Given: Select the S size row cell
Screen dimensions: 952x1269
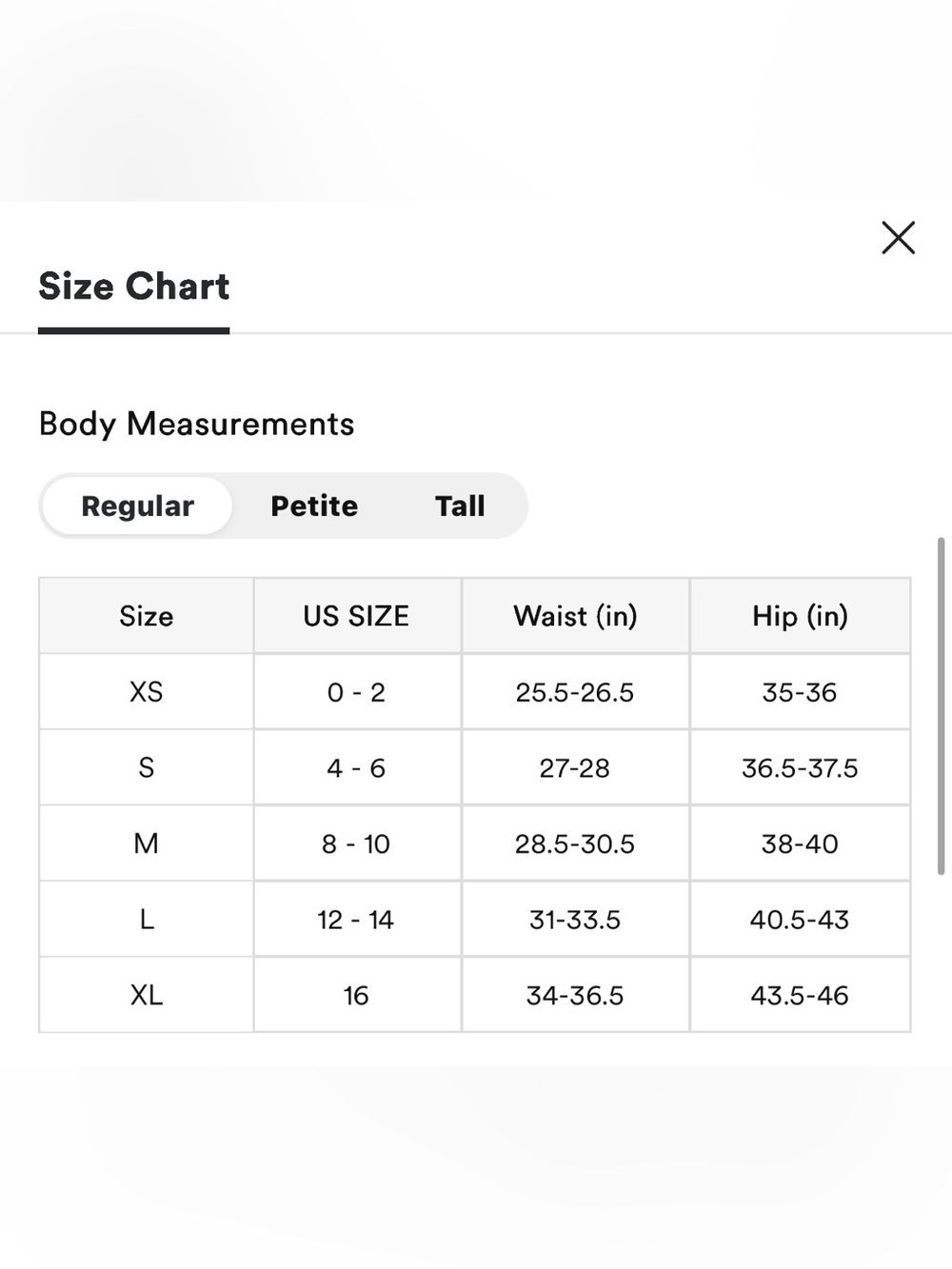Looking at the screenshot, I should click(x=147, y=767).
